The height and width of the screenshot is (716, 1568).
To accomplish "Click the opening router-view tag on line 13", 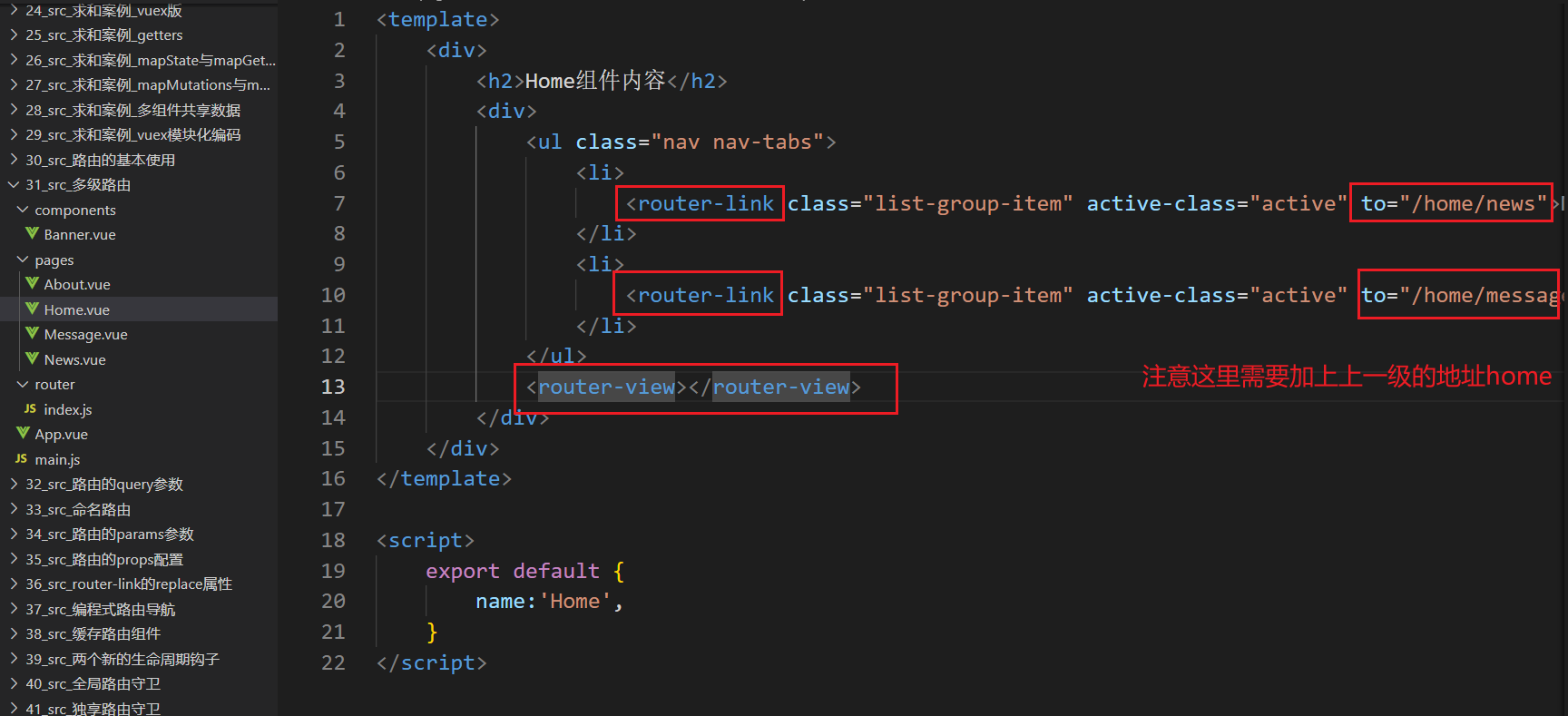I will [607, 387].
